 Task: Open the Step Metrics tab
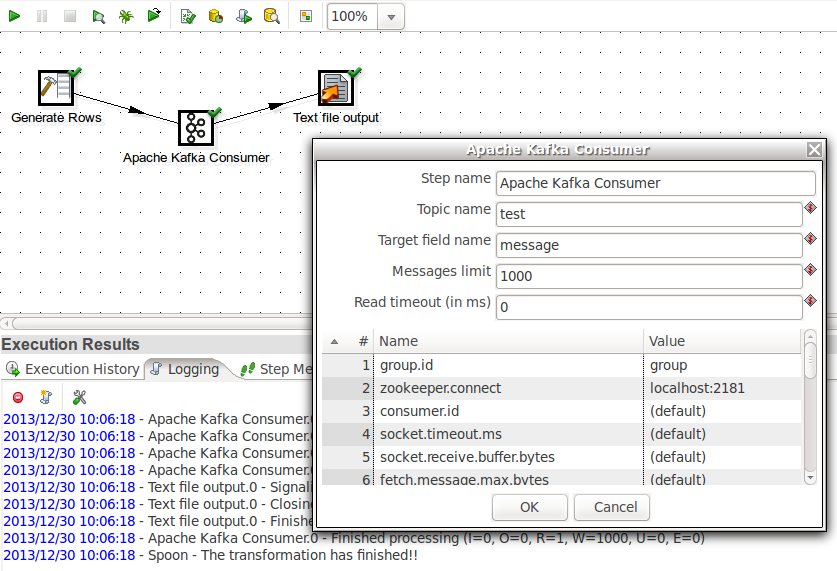tap(277, 369)
